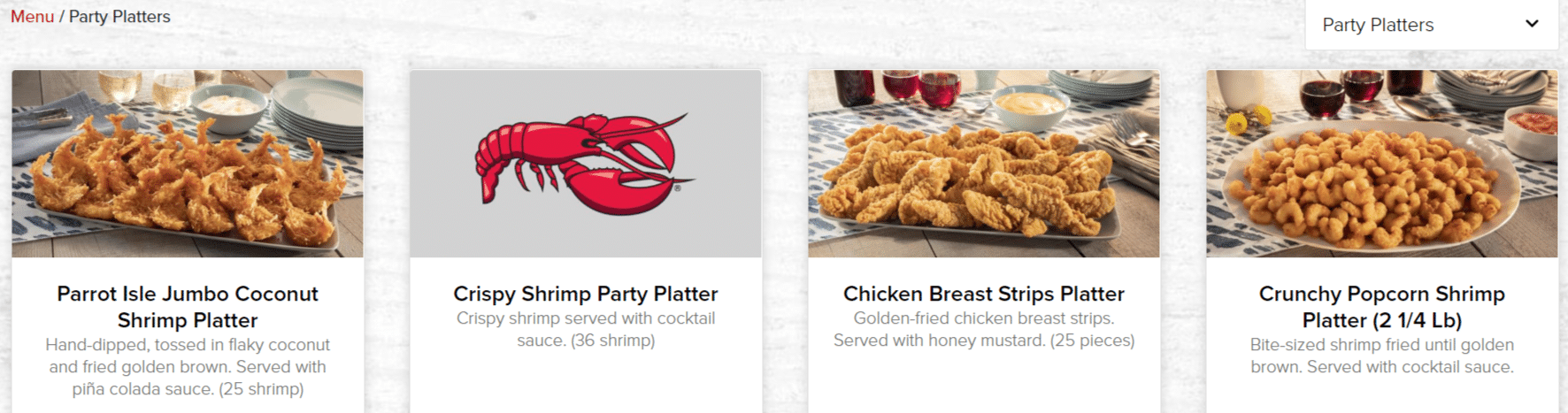Click the Party Platters dropdown chevron arrow
Viewport: 1568px width, 413px height.
point(1532,24)
